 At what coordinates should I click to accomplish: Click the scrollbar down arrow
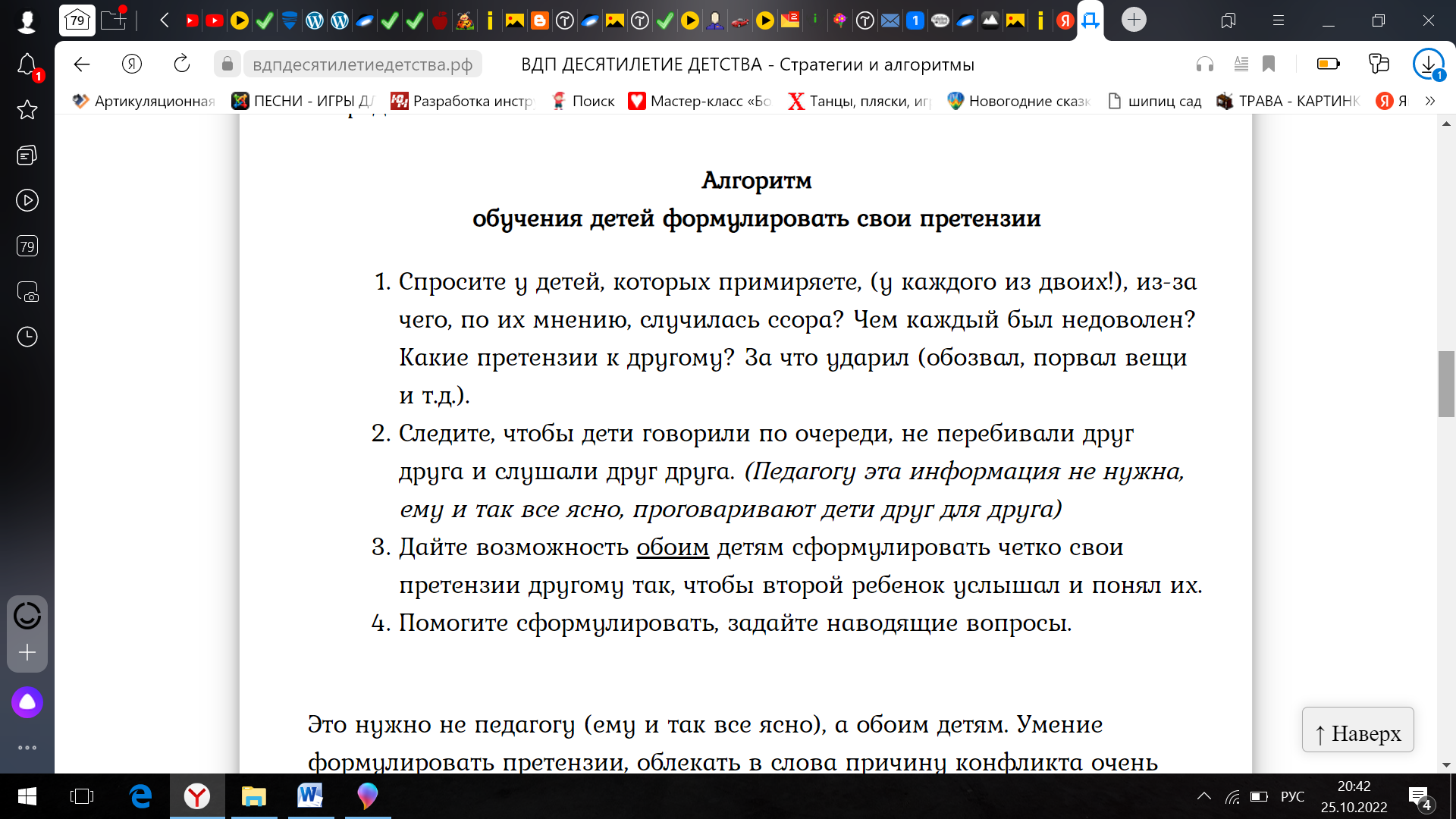1446,764
